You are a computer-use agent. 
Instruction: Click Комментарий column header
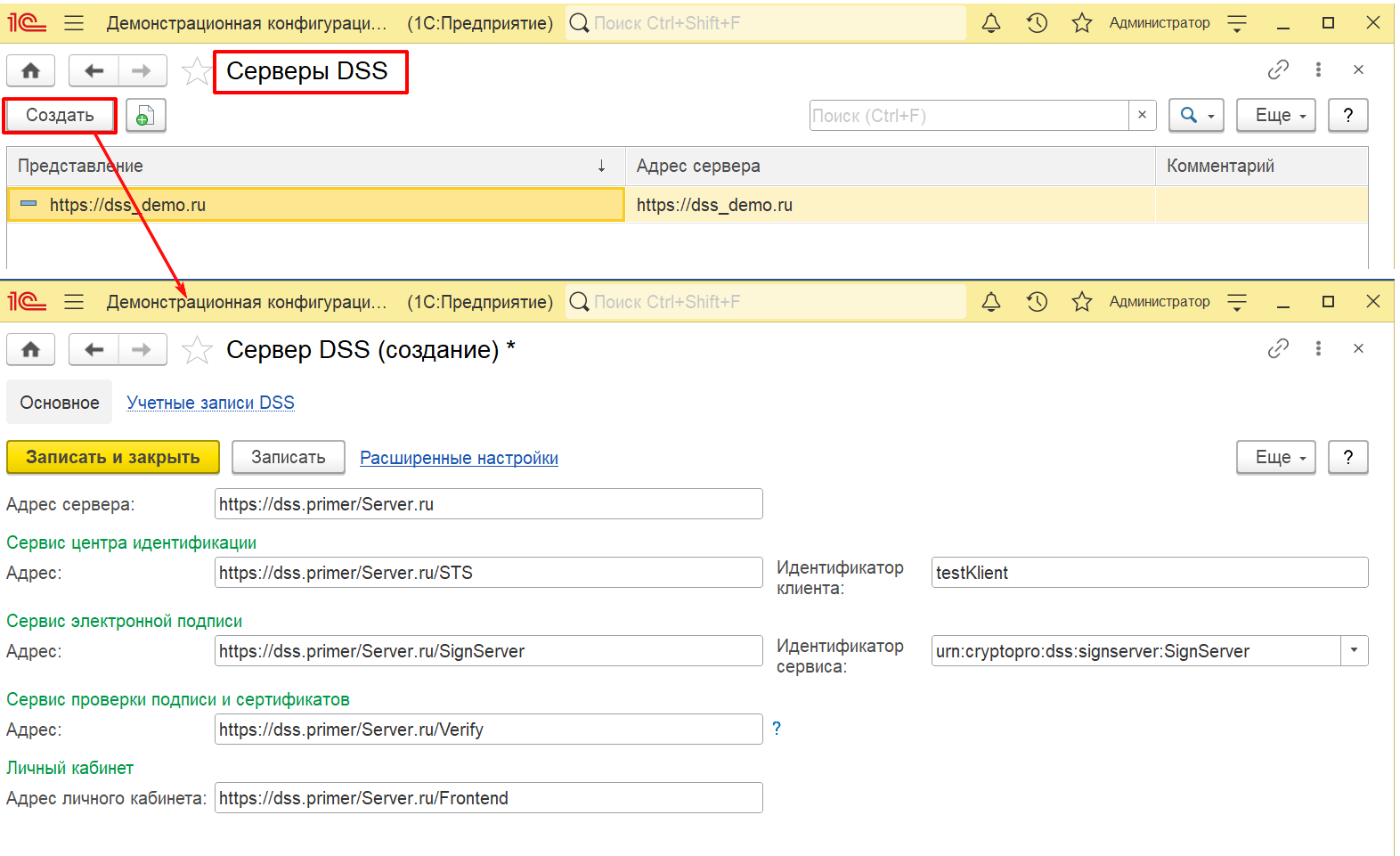(1262, 166)
